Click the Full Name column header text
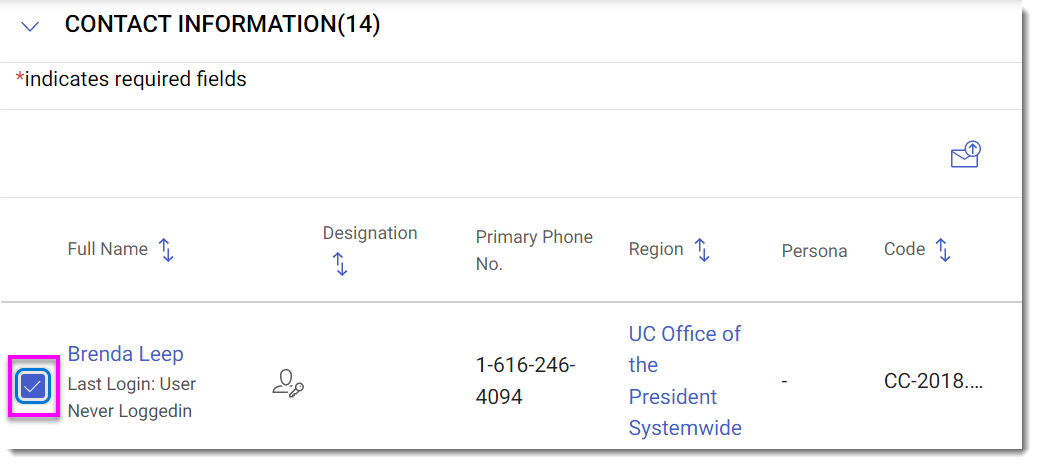 coord(107,249)
